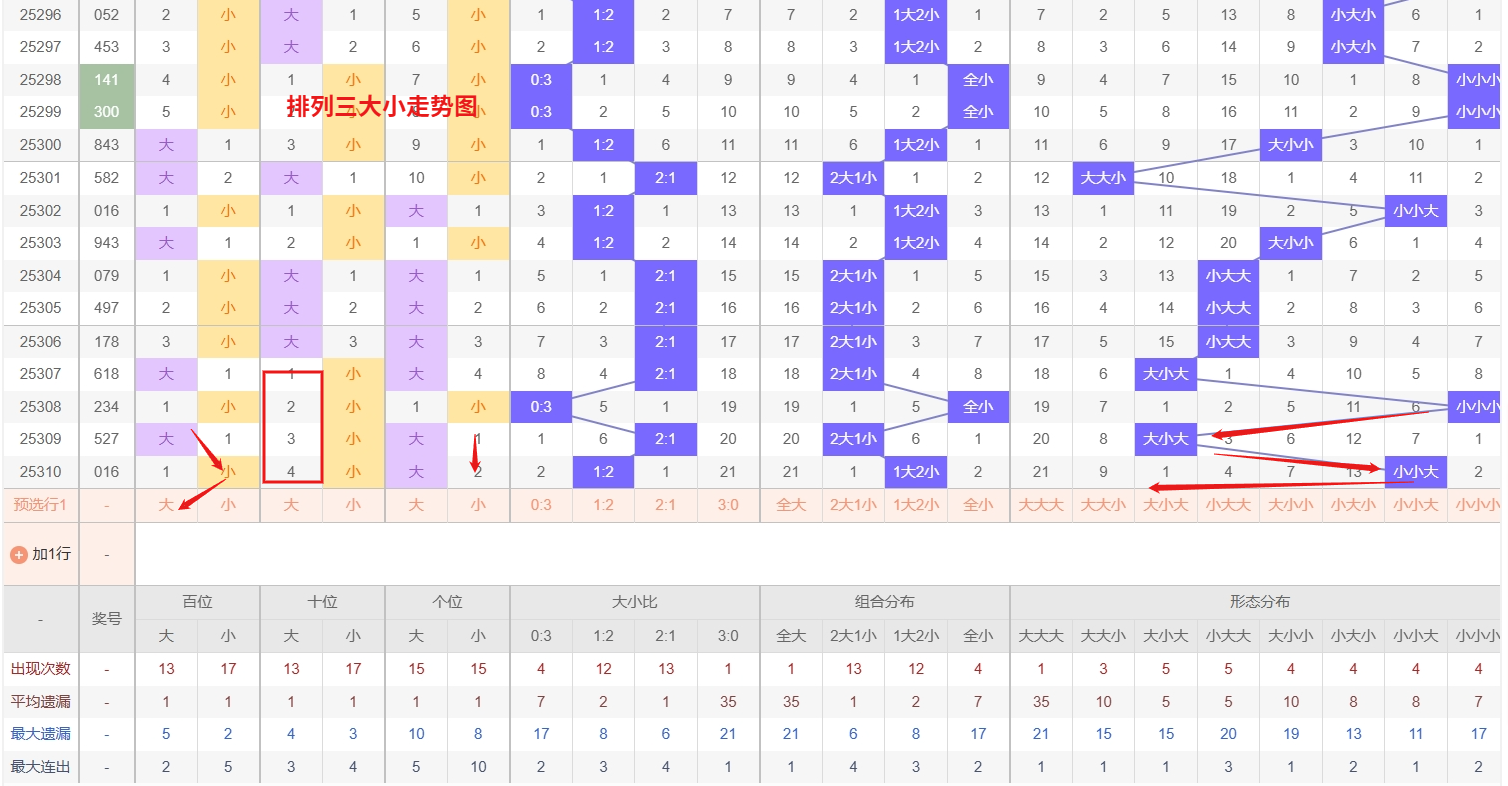1508x786 pixels.
Task: Select 全大 in the 预选行1 row
Action: (791, 505)
